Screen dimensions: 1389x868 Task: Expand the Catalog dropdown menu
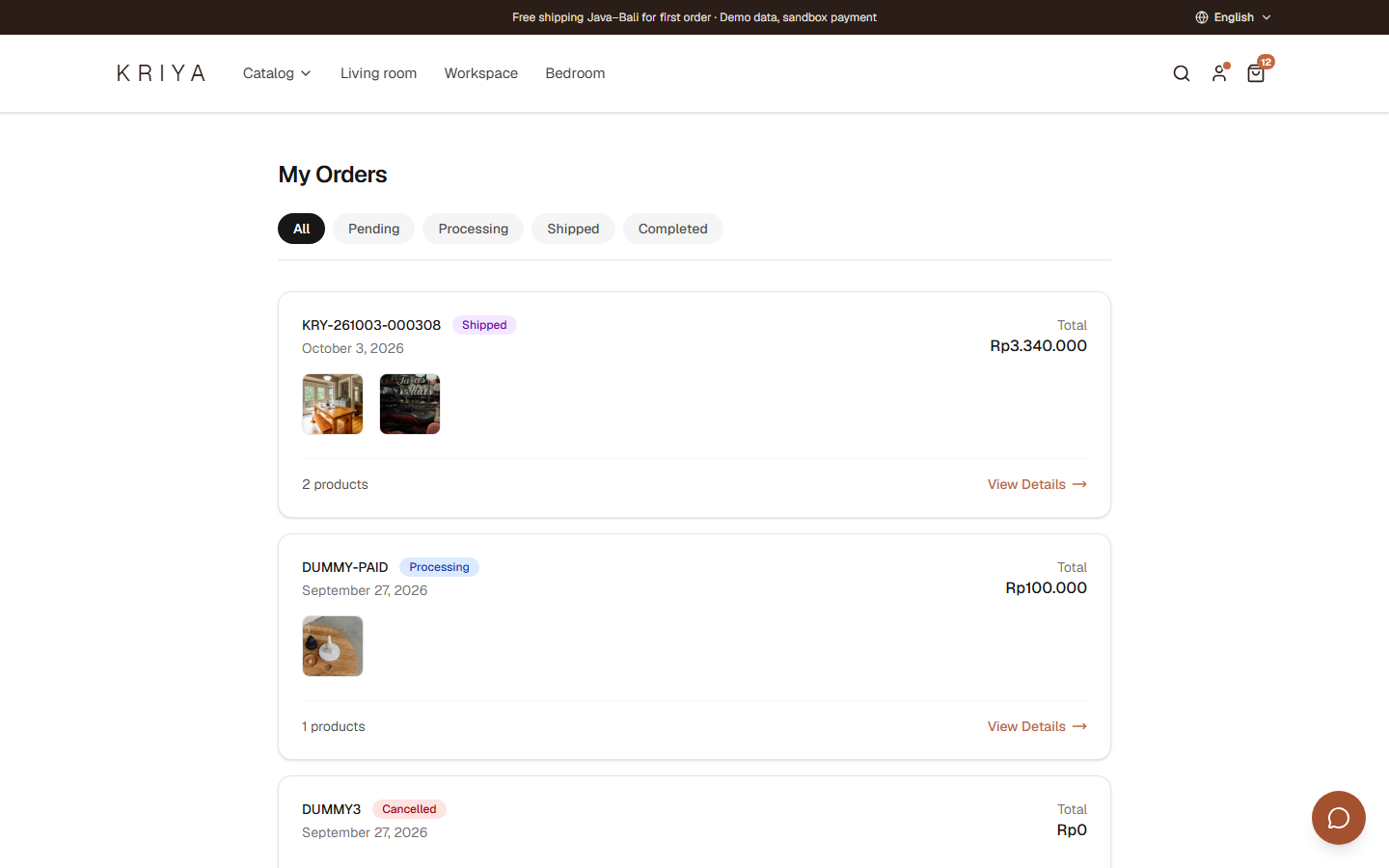click(277, 73)
